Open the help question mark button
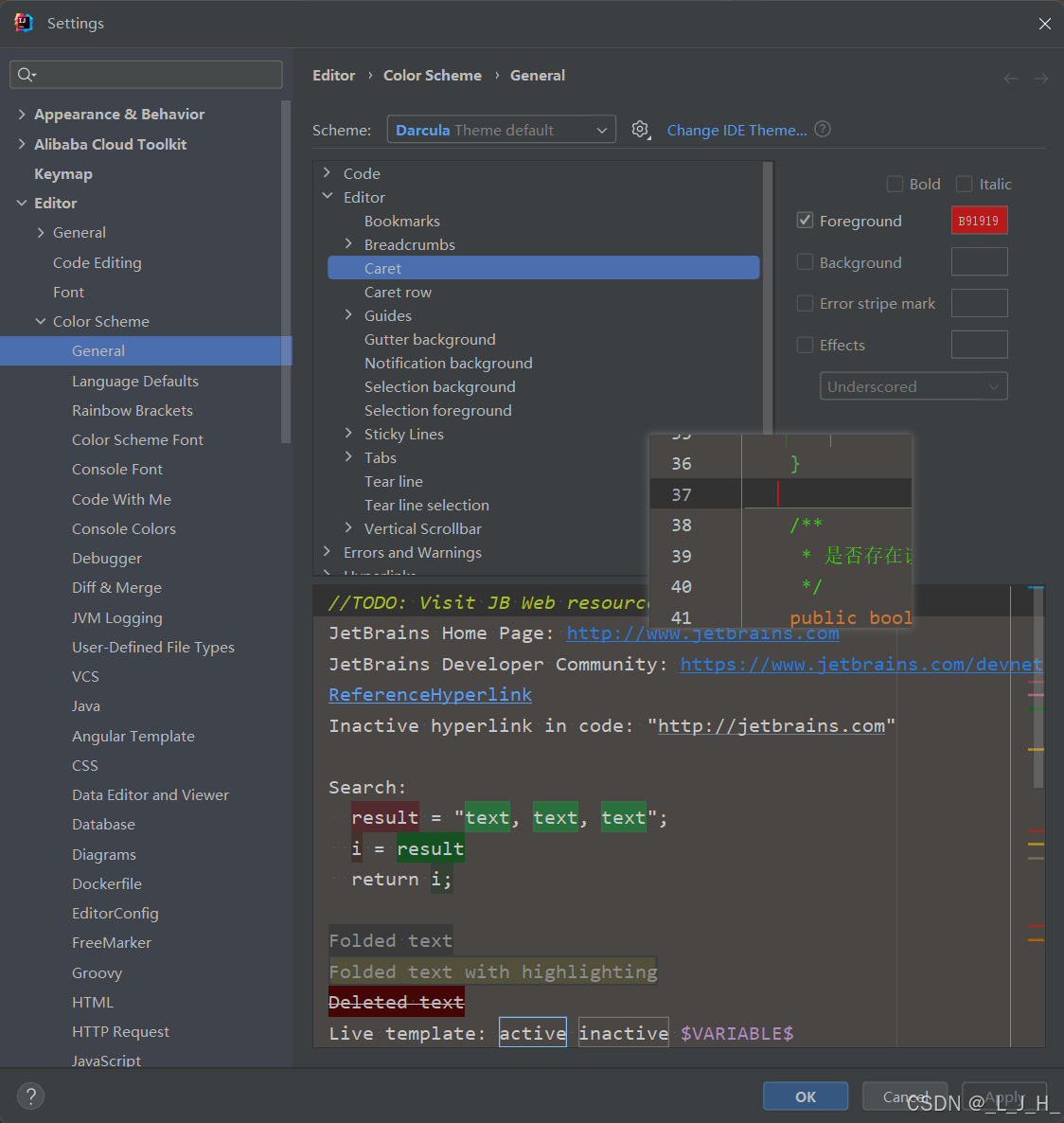 [x=31, y=1096]
